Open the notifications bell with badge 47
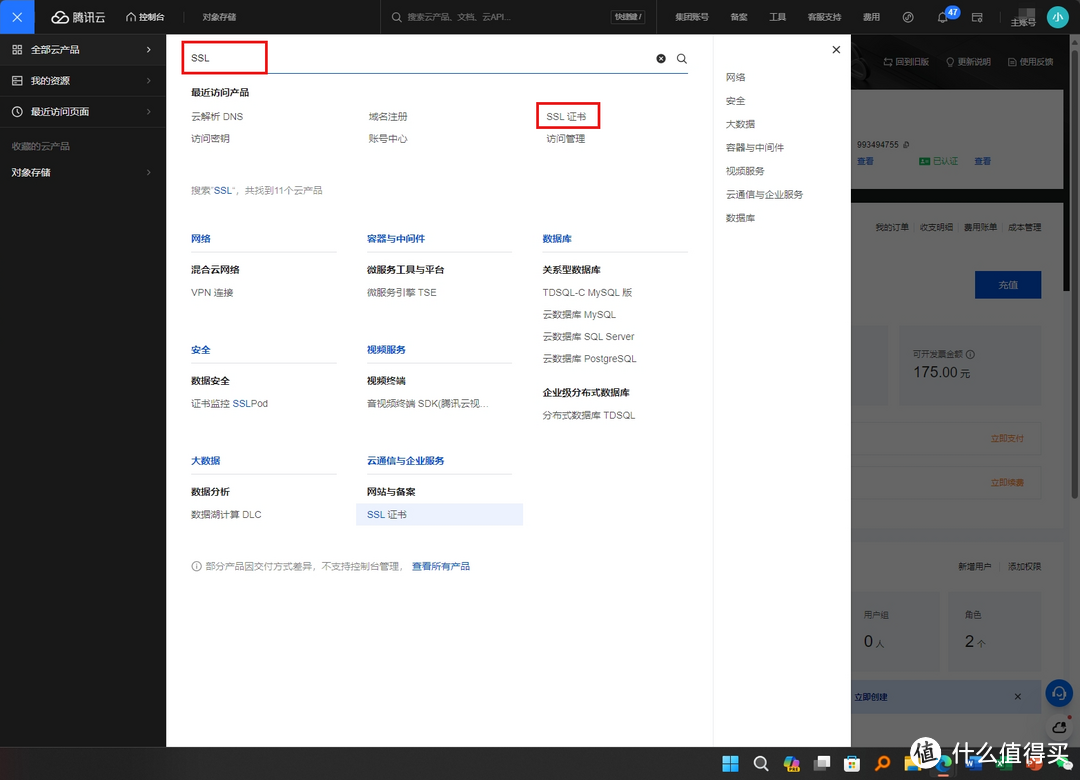The image size is (1080, 780). [943, 17]
